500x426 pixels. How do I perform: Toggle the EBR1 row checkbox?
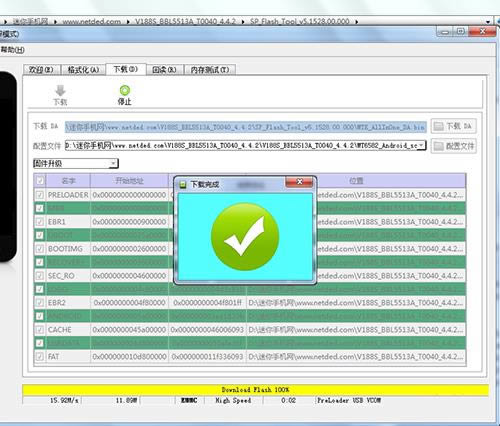(x=40, y=222)
